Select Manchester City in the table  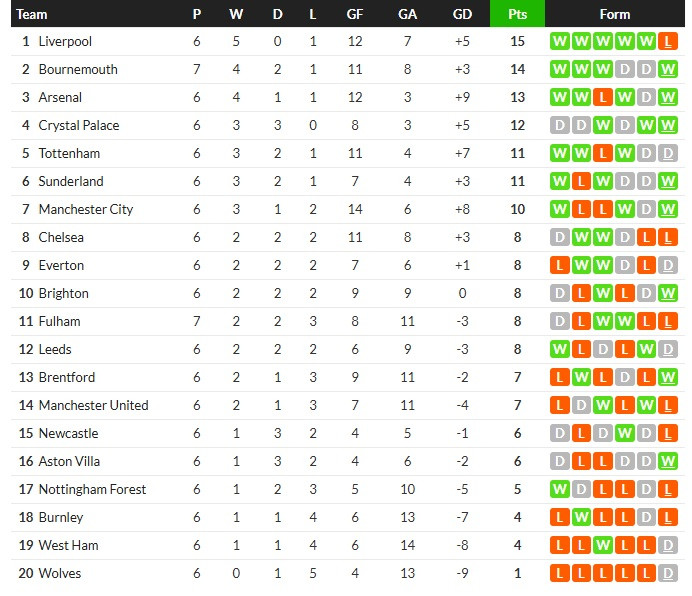tap(86, 210)
